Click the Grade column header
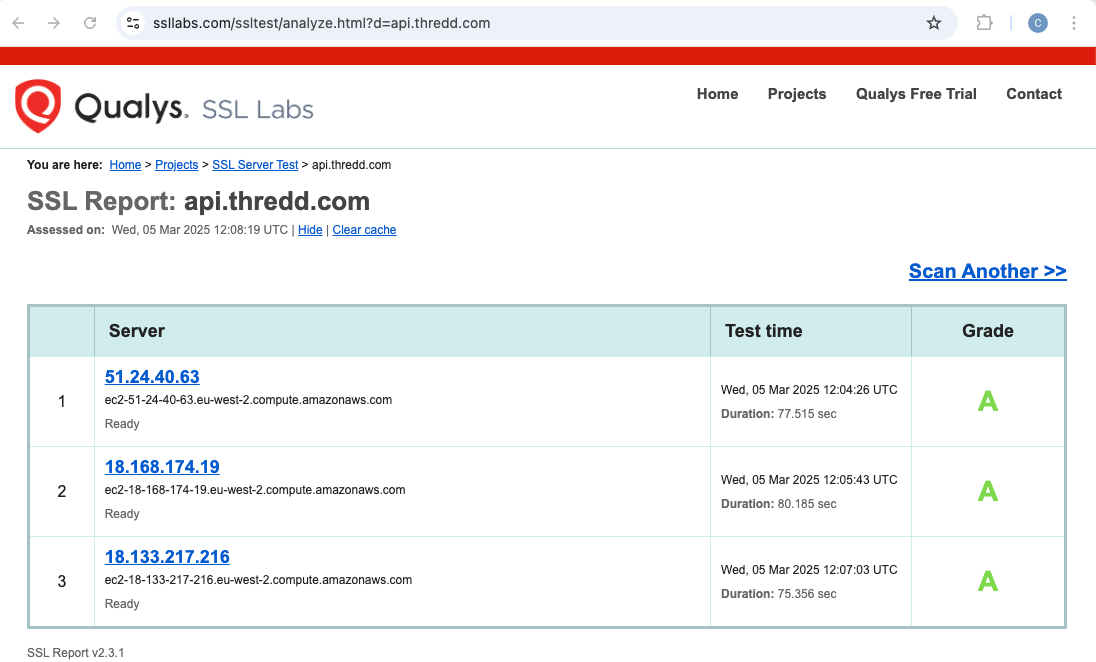The height and width of the screenshot is (662, 1096). pyautogui.click(x=988, y=331)
